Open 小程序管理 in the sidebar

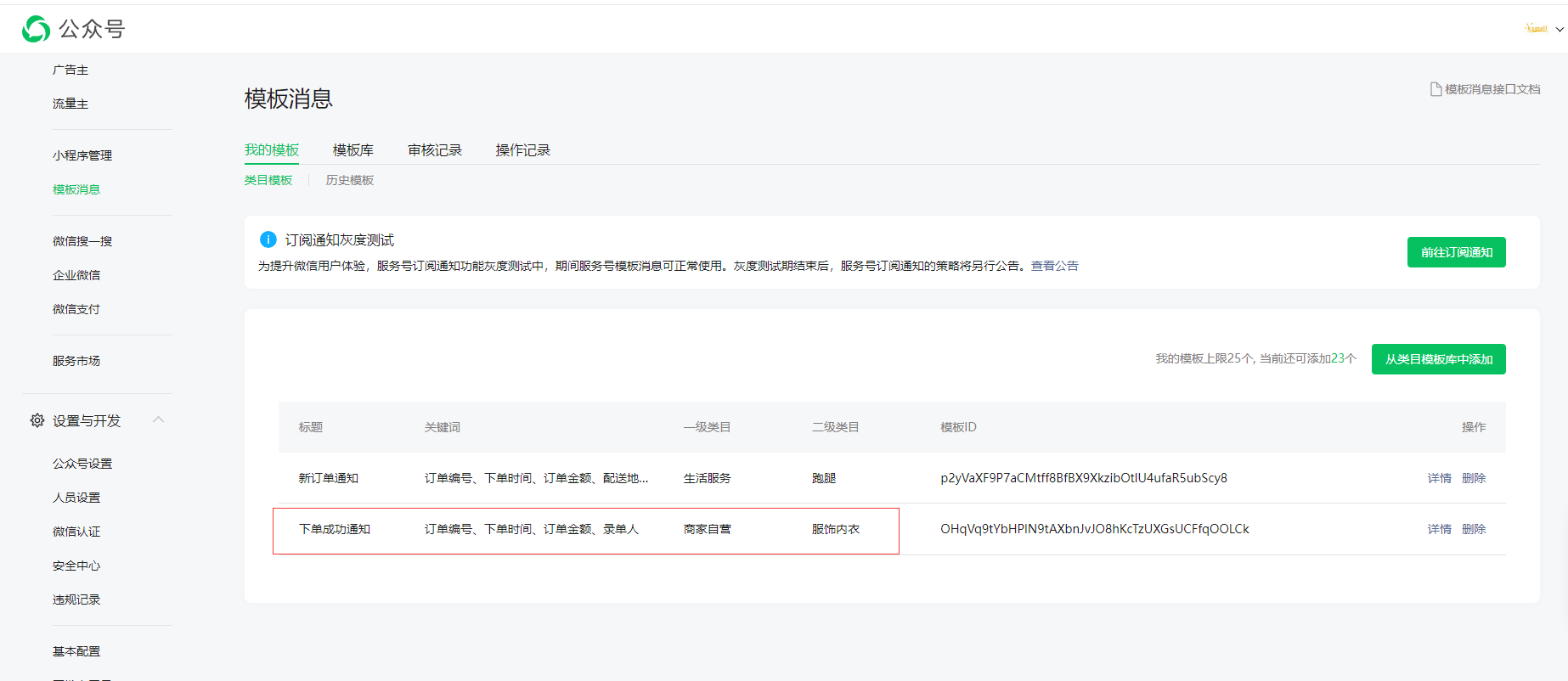(x=82, y=155)
